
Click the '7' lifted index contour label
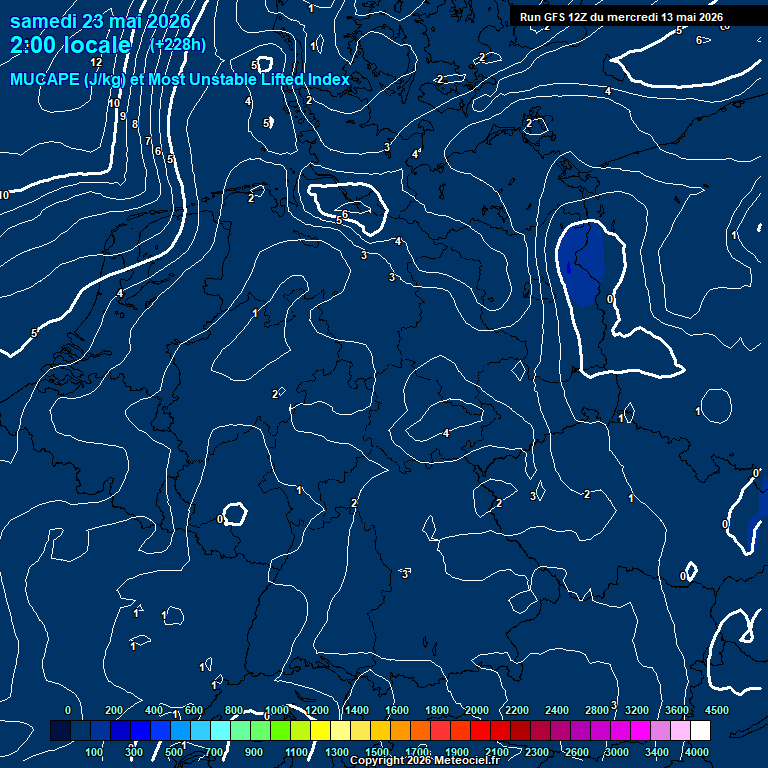click(148, 141)
